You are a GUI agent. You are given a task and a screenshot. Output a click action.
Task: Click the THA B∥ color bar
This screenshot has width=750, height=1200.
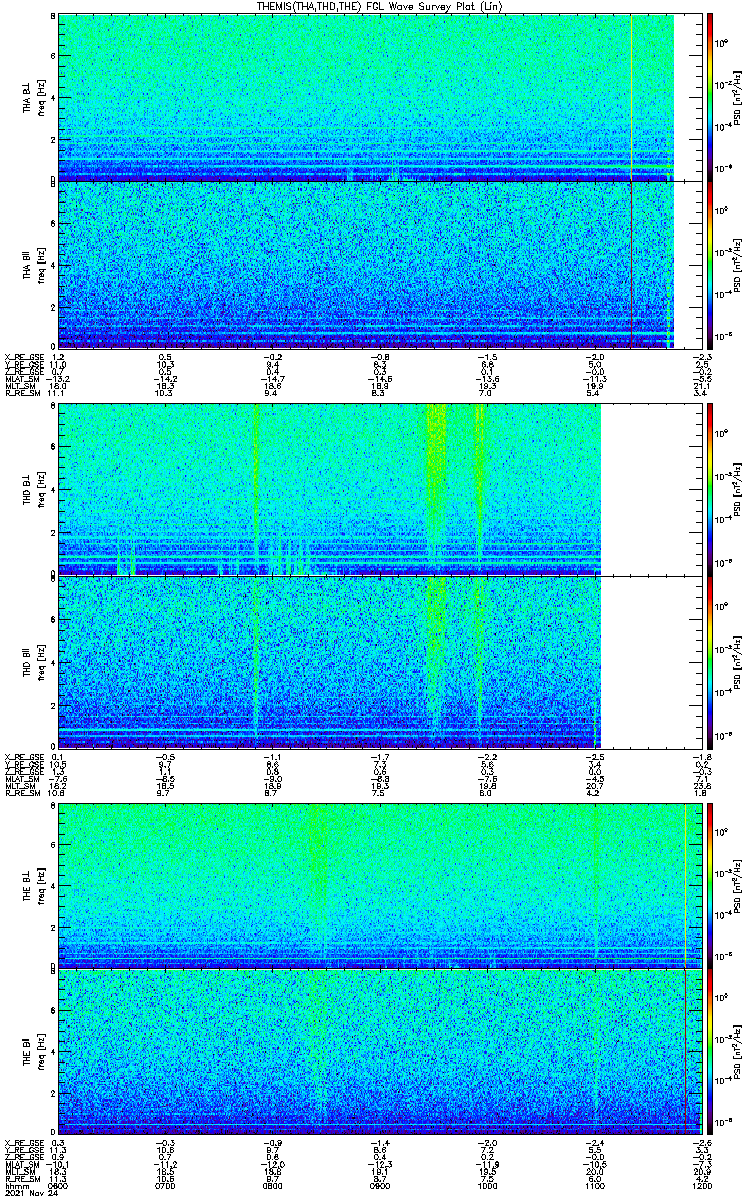711,264
